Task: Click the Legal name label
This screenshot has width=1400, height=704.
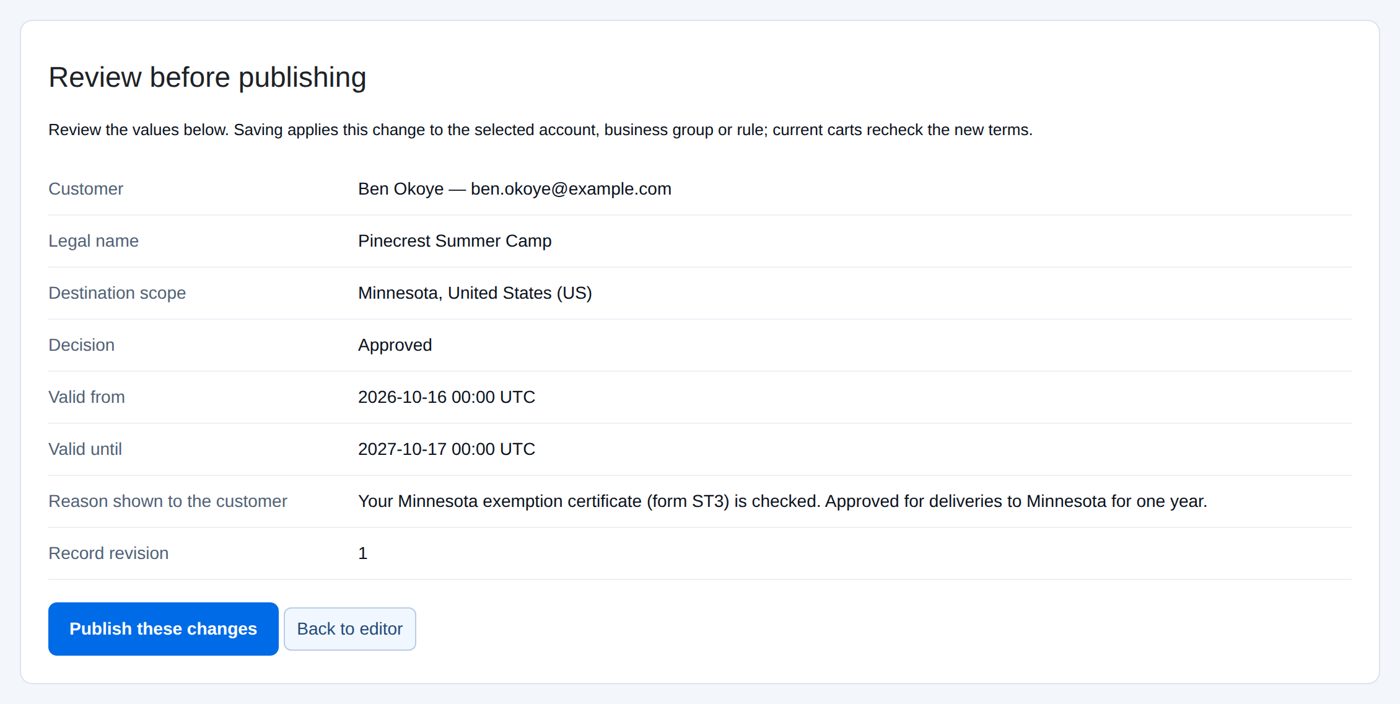Action: click(x=94, y=241)
